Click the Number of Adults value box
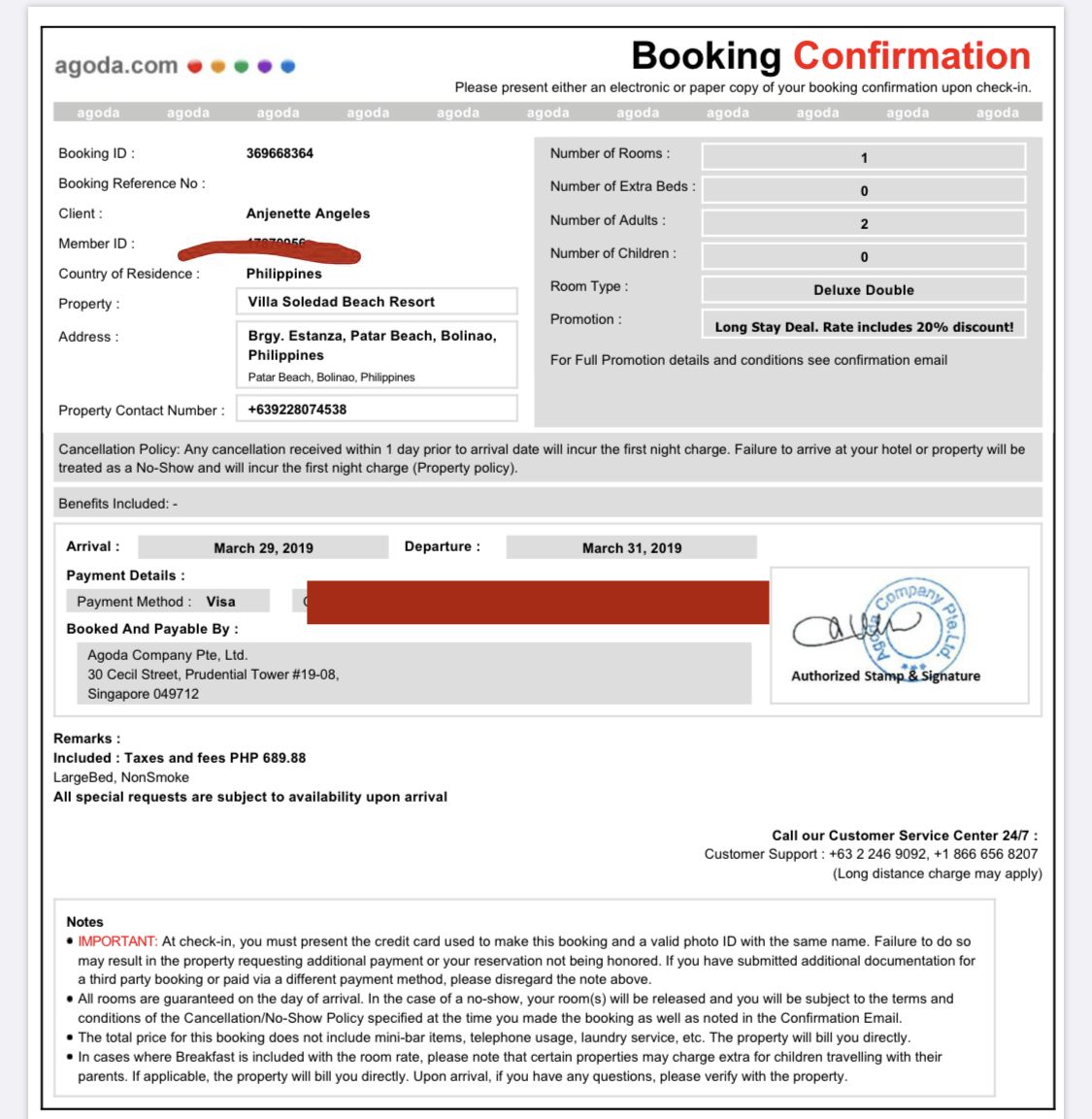1092x1119 pixels. [x=864, y=223]
